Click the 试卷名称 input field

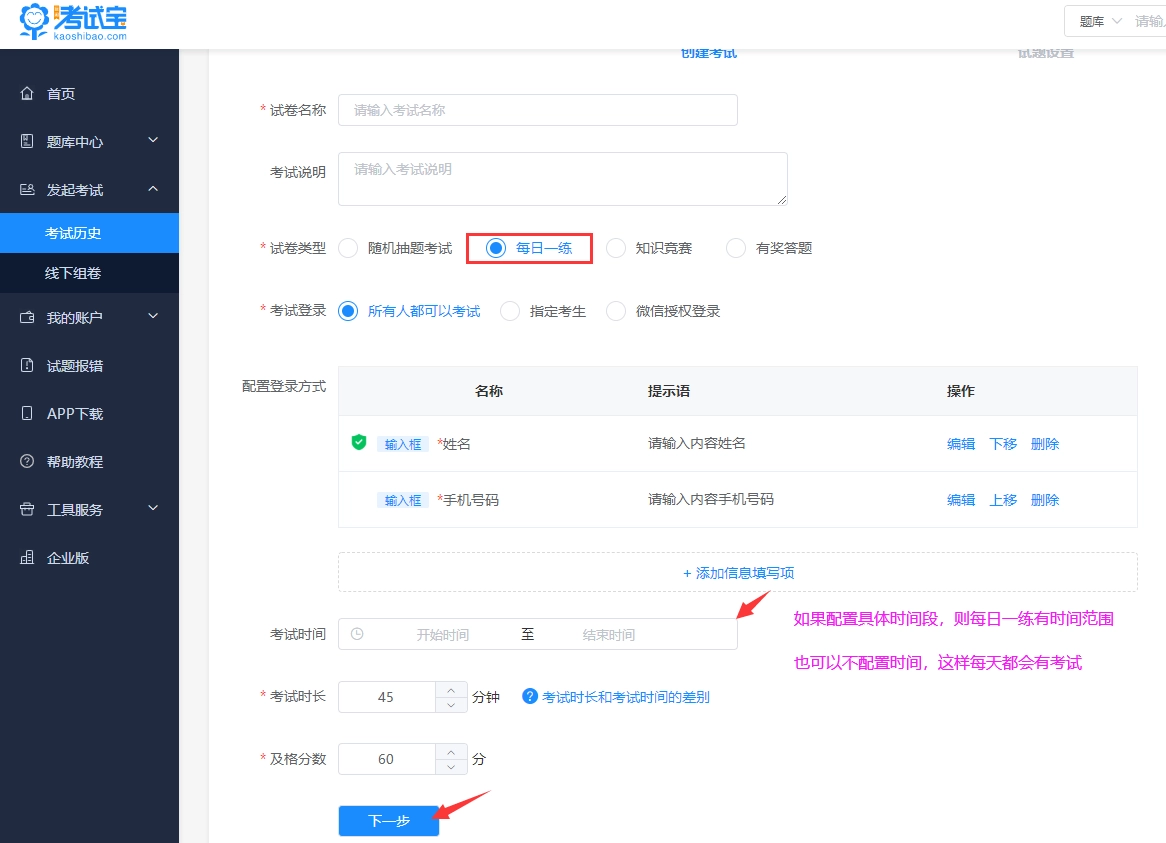(537, 110)
